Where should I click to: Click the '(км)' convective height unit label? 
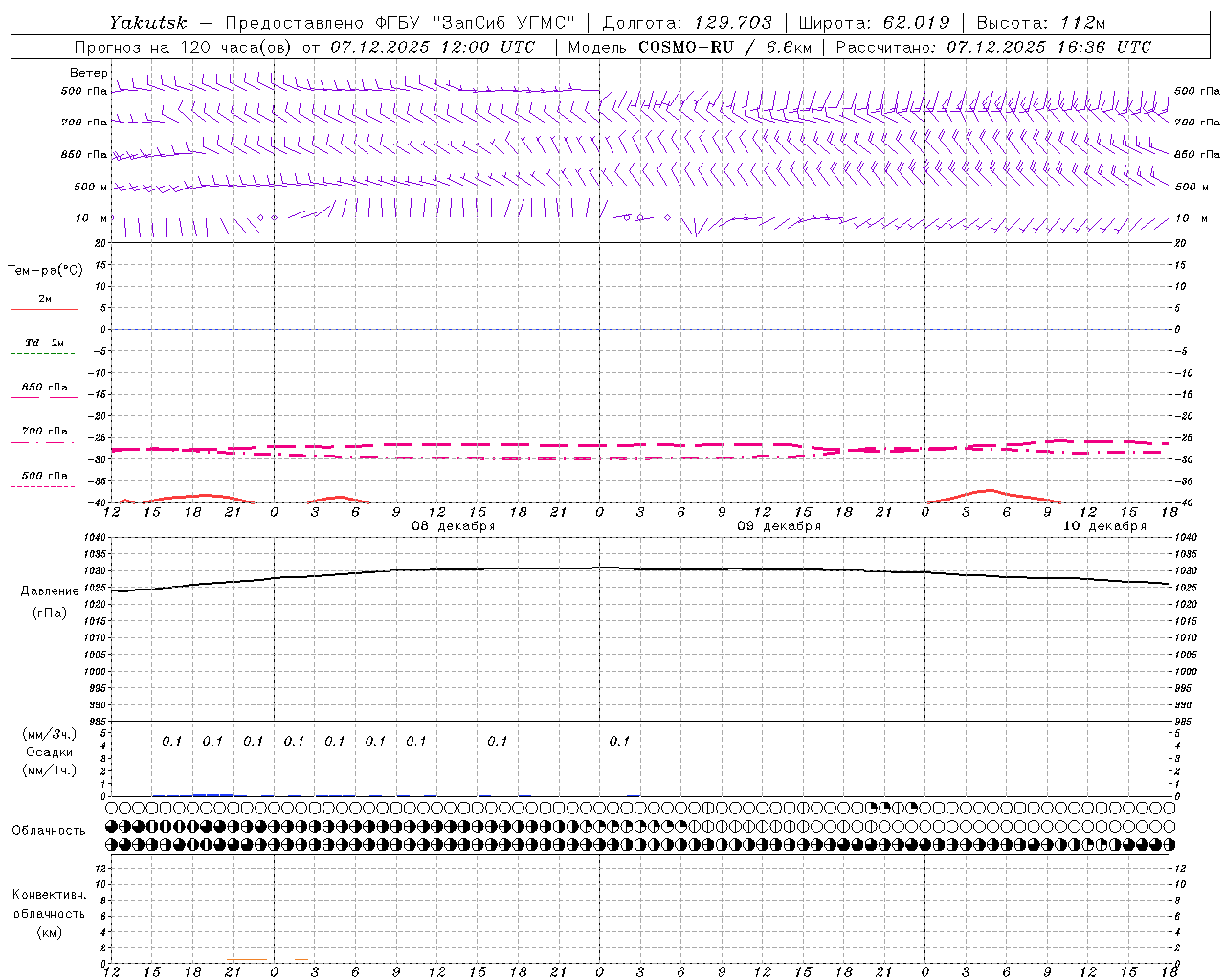coord(49,932)
